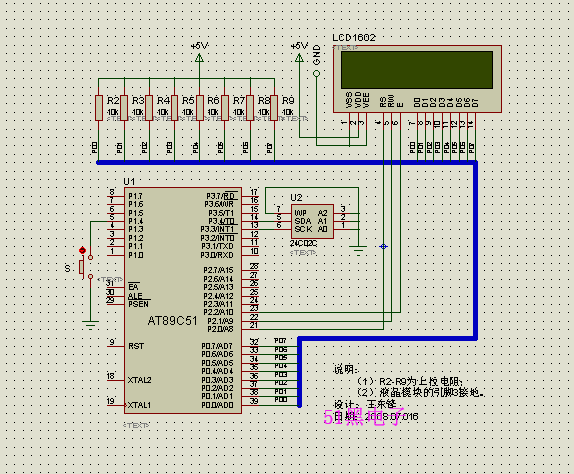
Task: Click the LCD1602 label text
Action: [354, 37]
